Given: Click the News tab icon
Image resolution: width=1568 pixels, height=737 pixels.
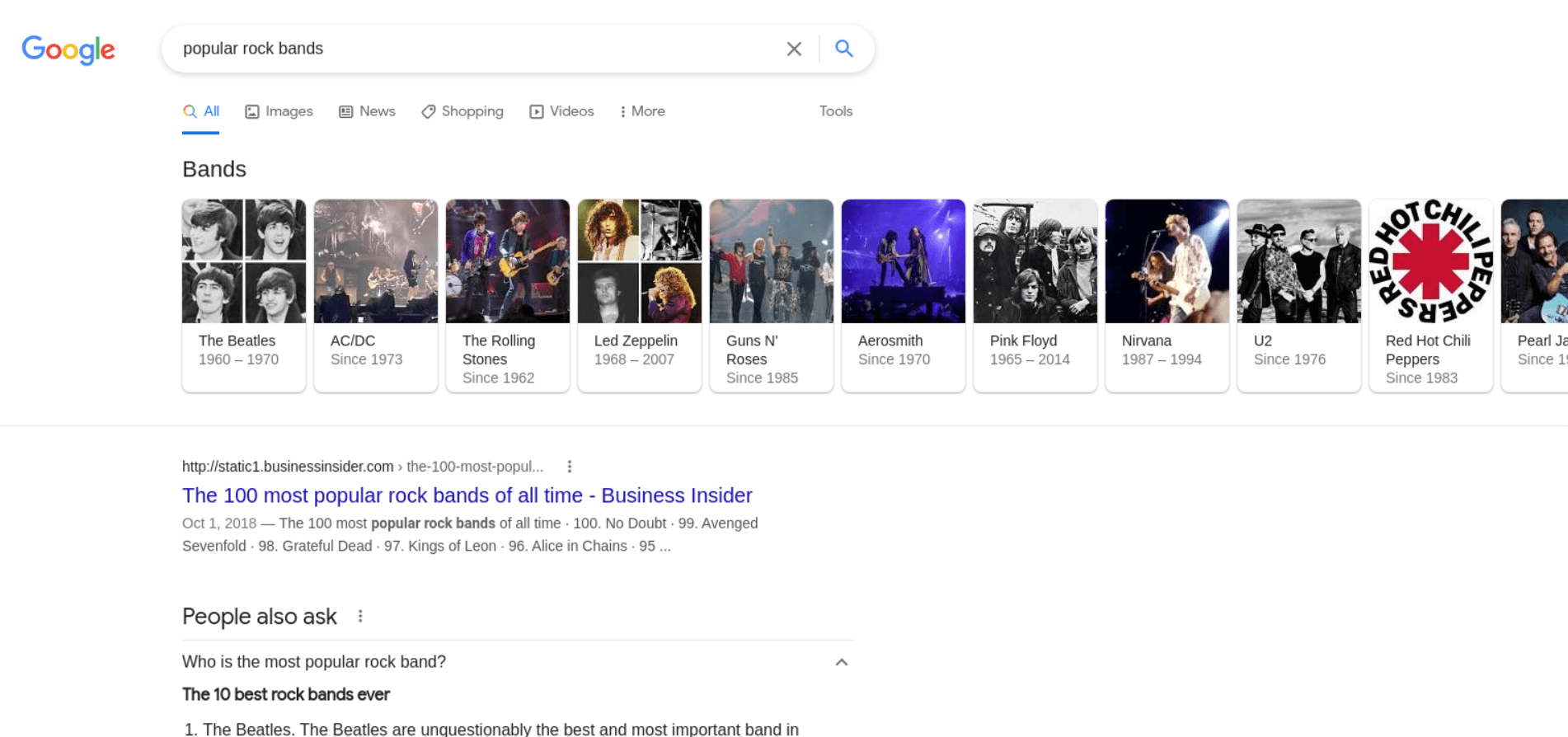Looking at the screenshot, I should click(346, 111).
